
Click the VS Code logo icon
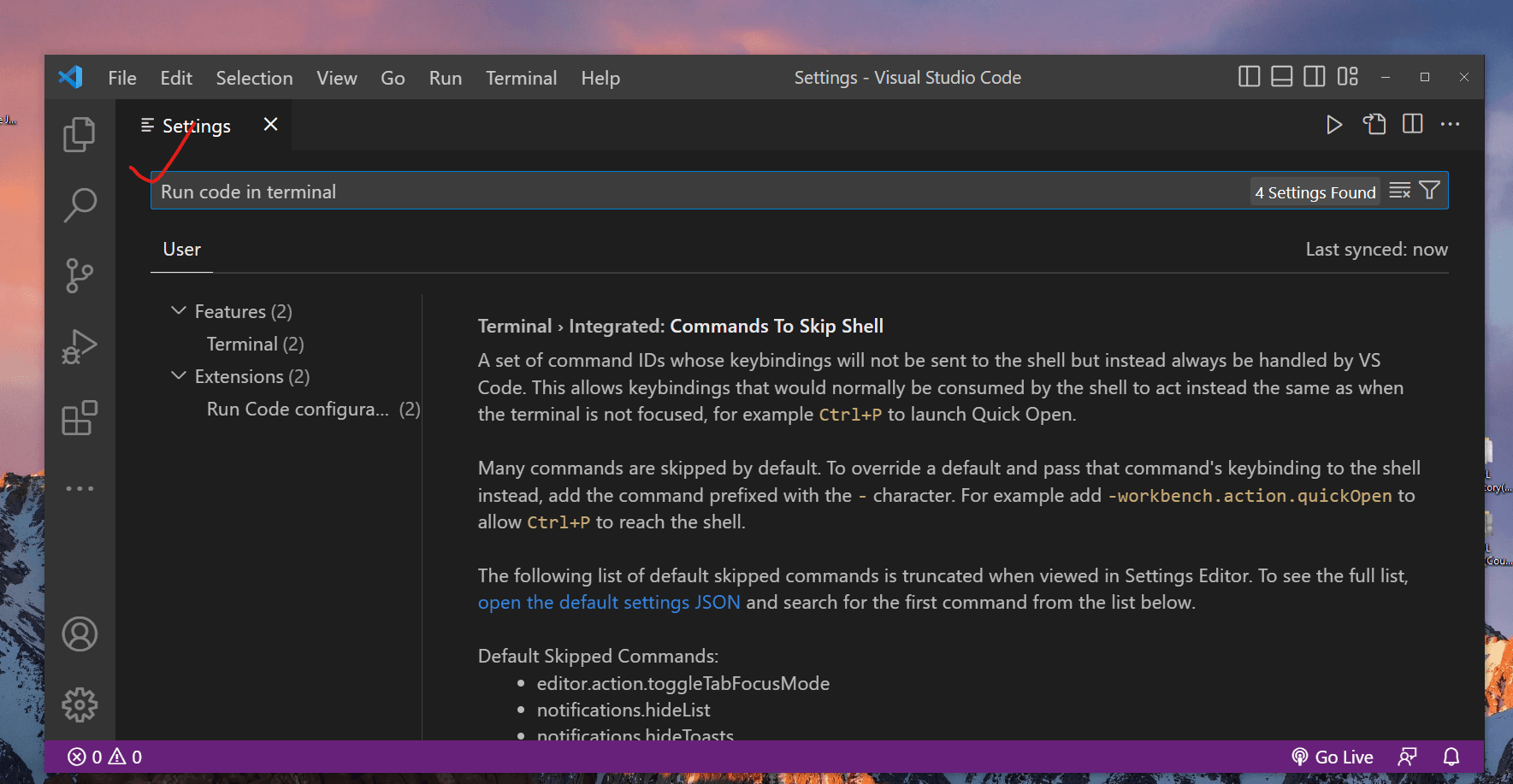(71, 78)
